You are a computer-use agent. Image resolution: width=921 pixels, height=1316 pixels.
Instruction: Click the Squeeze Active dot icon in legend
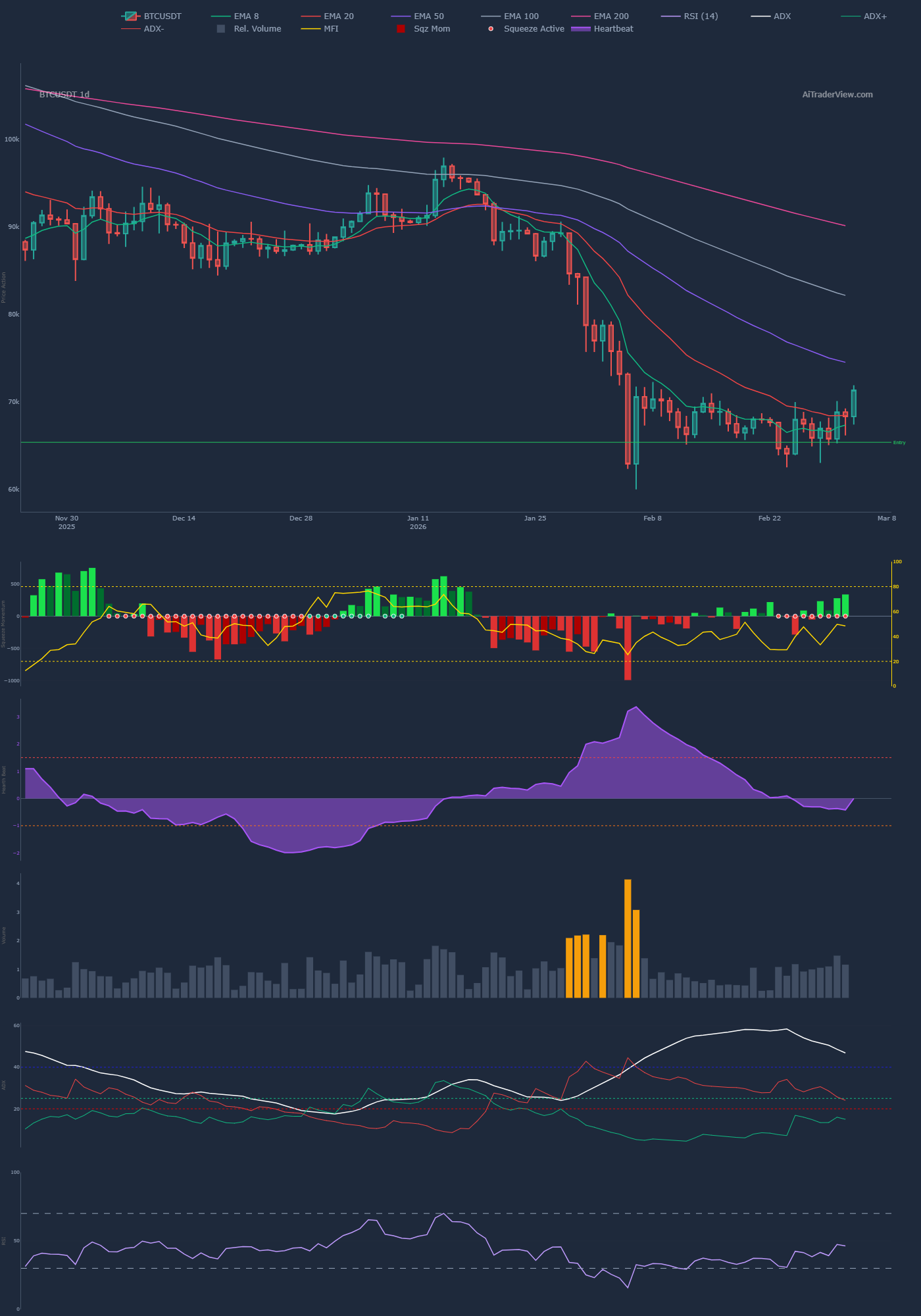tap(491, 29)
